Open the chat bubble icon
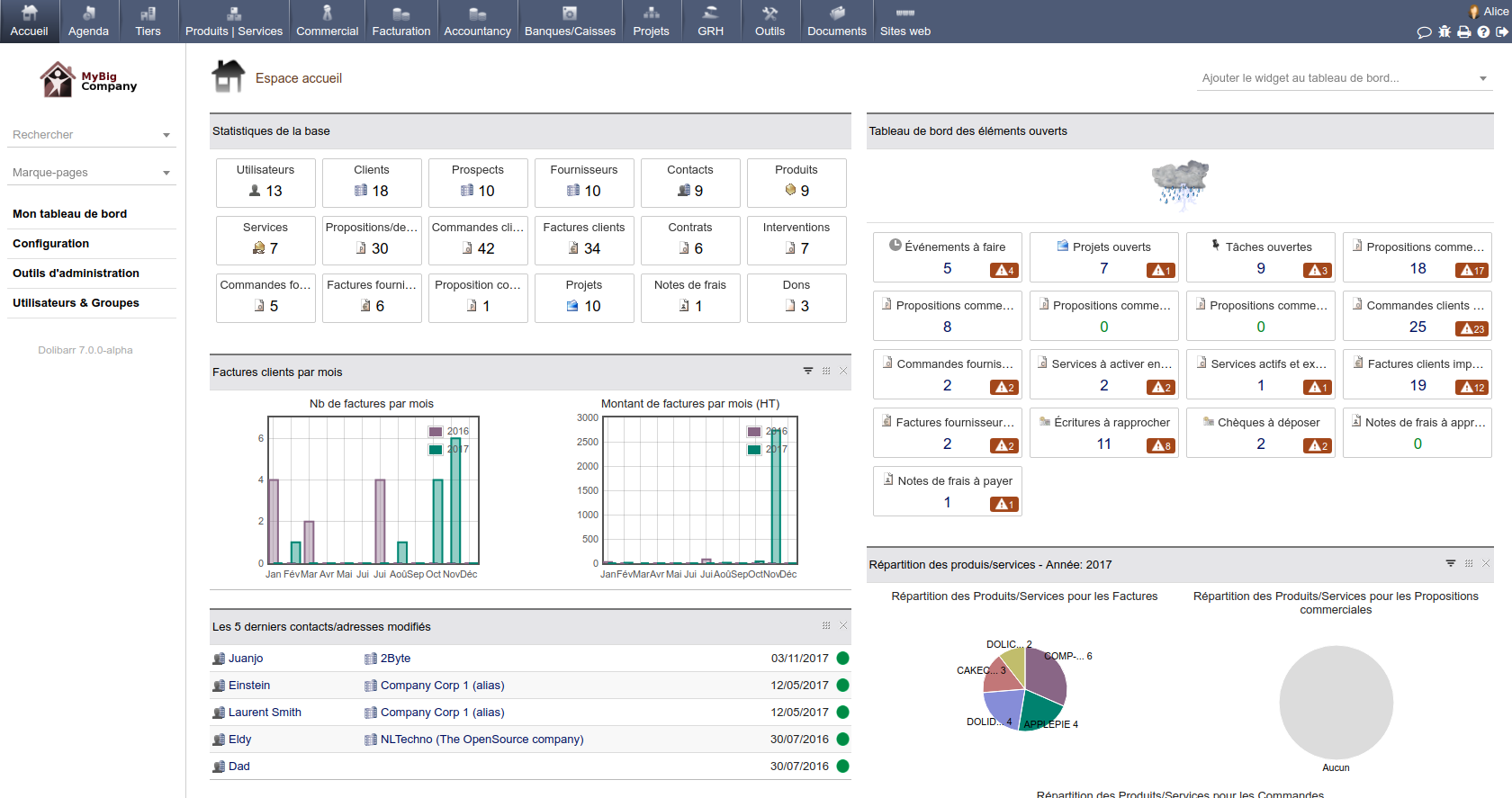 coord(1424,32)
